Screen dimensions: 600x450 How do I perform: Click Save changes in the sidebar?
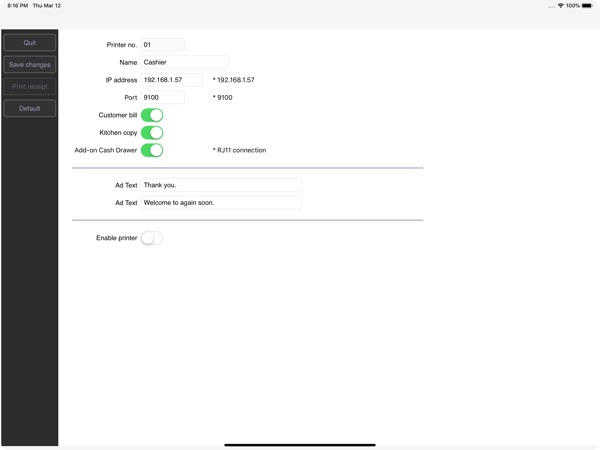(x=29, y=65)
